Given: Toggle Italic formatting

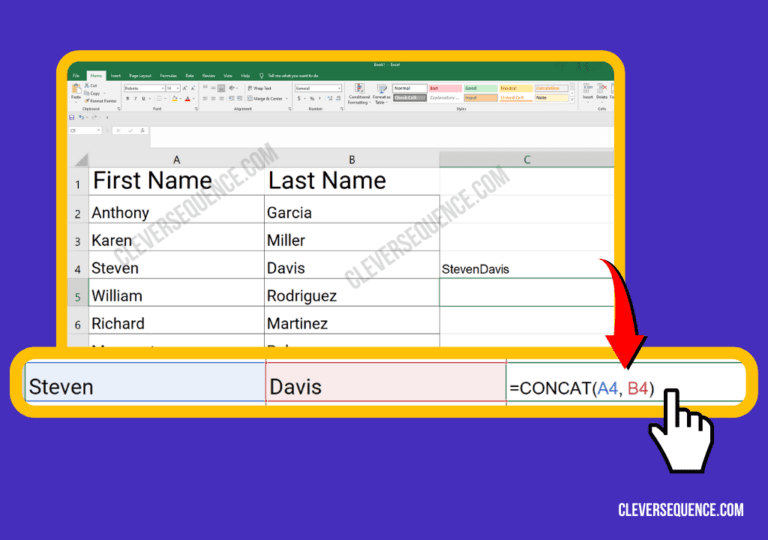Looking at the screenshot, I should tap(136, 98).
